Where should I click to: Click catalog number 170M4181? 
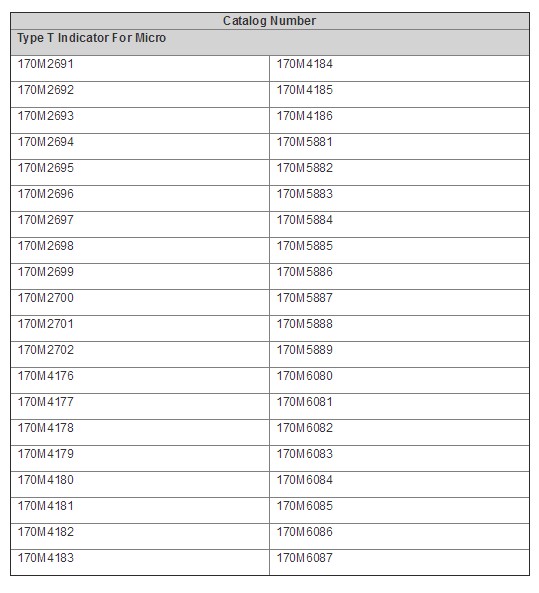[x=46, y=506]
